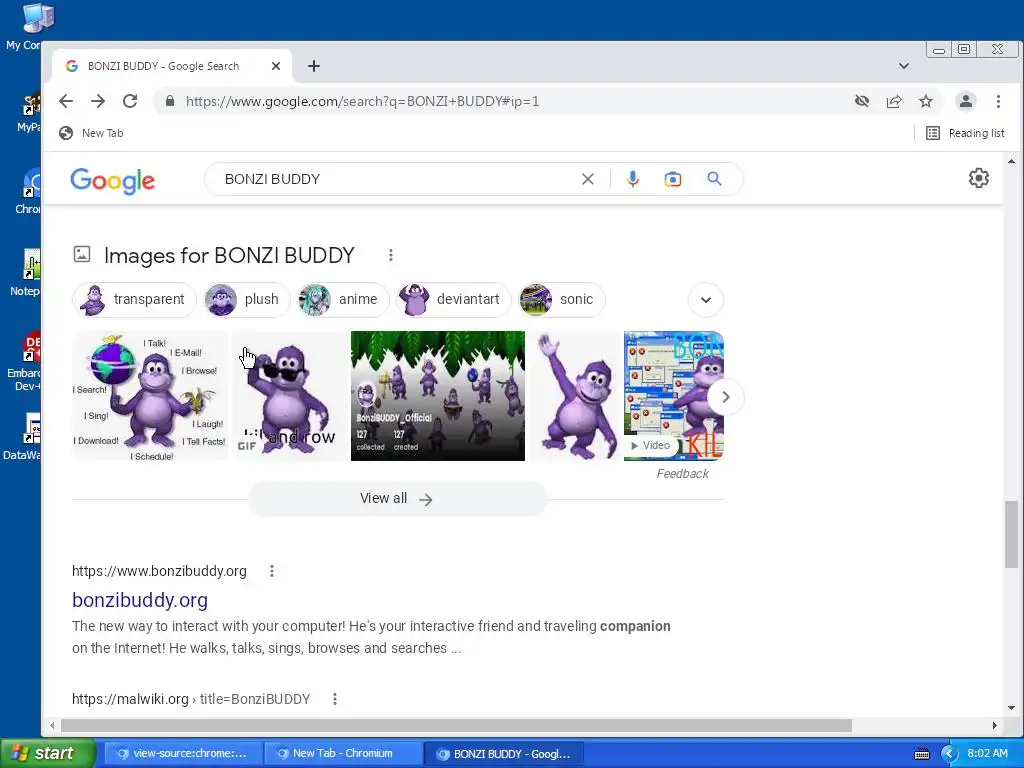The image size is (1024, 768).
Task: Filter images by transparent chip
Action: (x=135, y=300)
